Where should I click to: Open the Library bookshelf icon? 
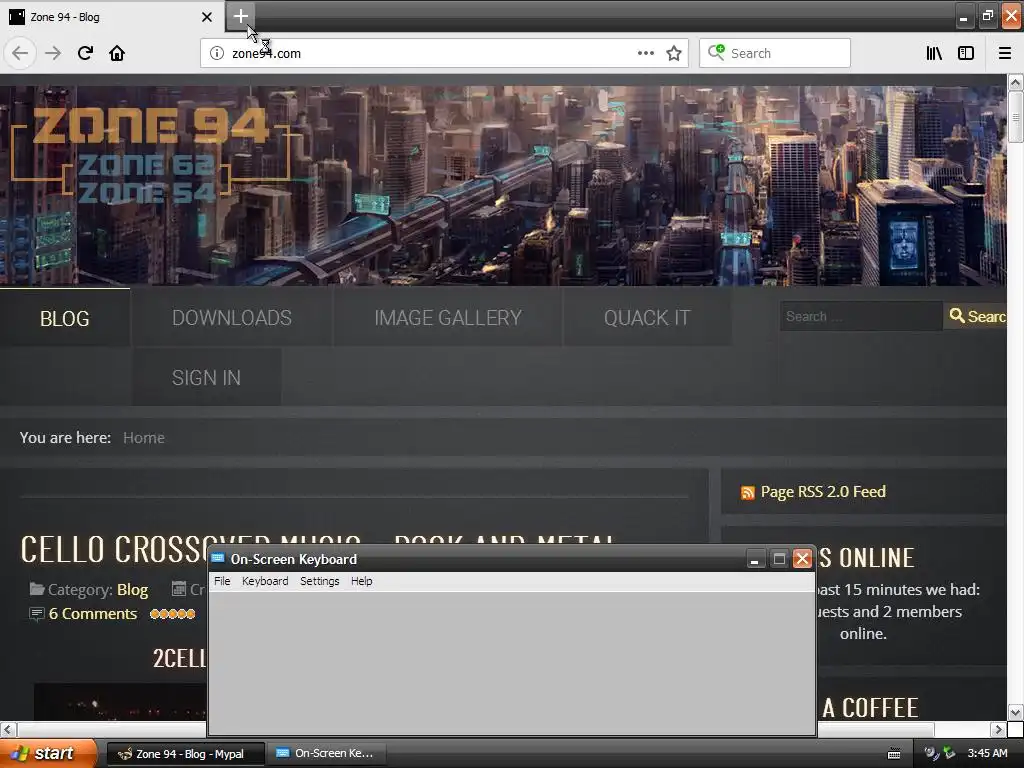pyautogui.click(x=934, y=53)
